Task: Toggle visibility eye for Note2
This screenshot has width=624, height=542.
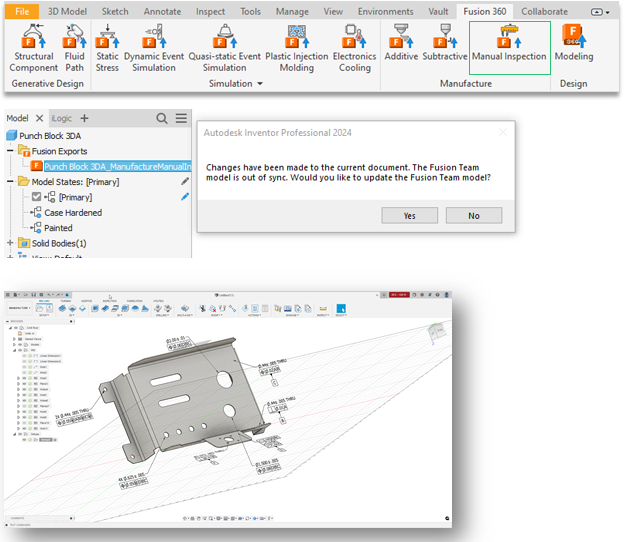Action: [24, 372]
